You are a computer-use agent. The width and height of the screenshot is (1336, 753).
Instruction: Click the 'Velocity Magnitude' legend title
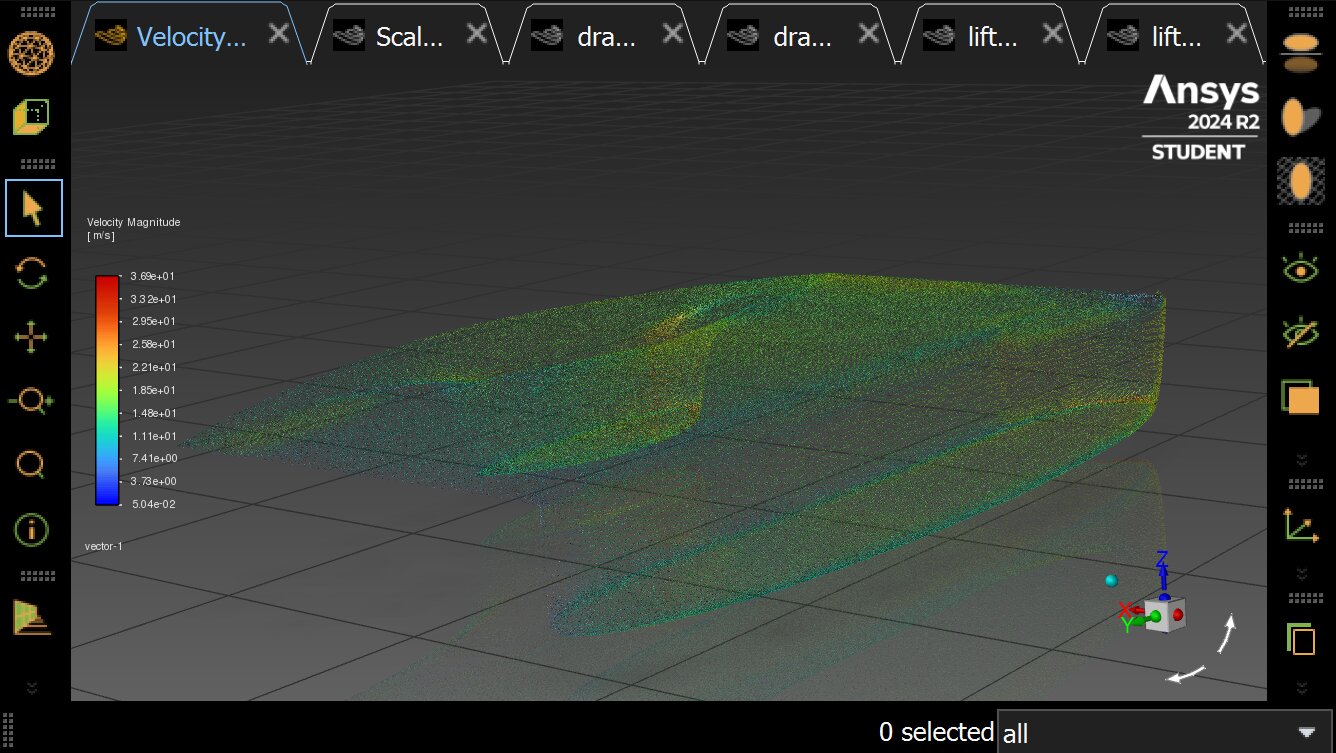click(x=133, y=222)
